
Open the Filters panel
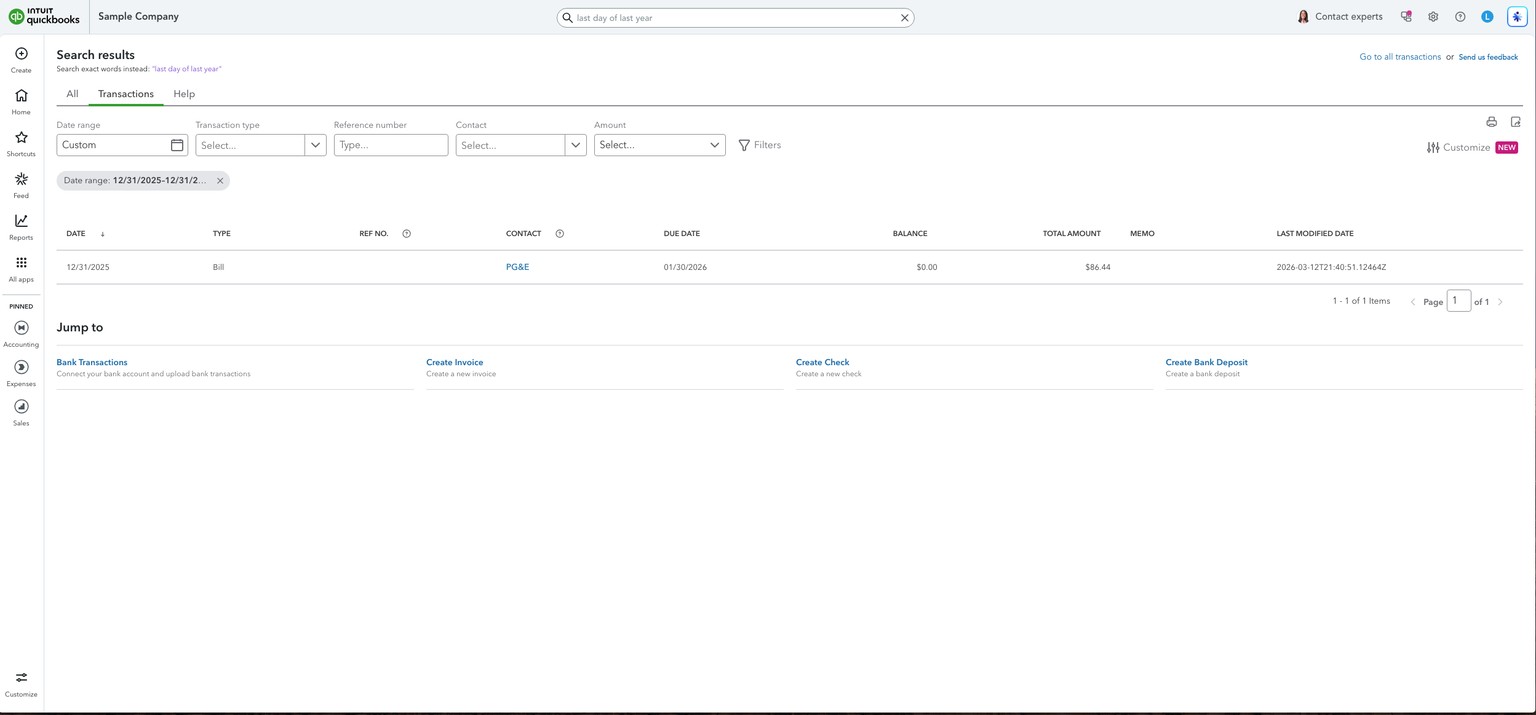[x=760, y=145]
